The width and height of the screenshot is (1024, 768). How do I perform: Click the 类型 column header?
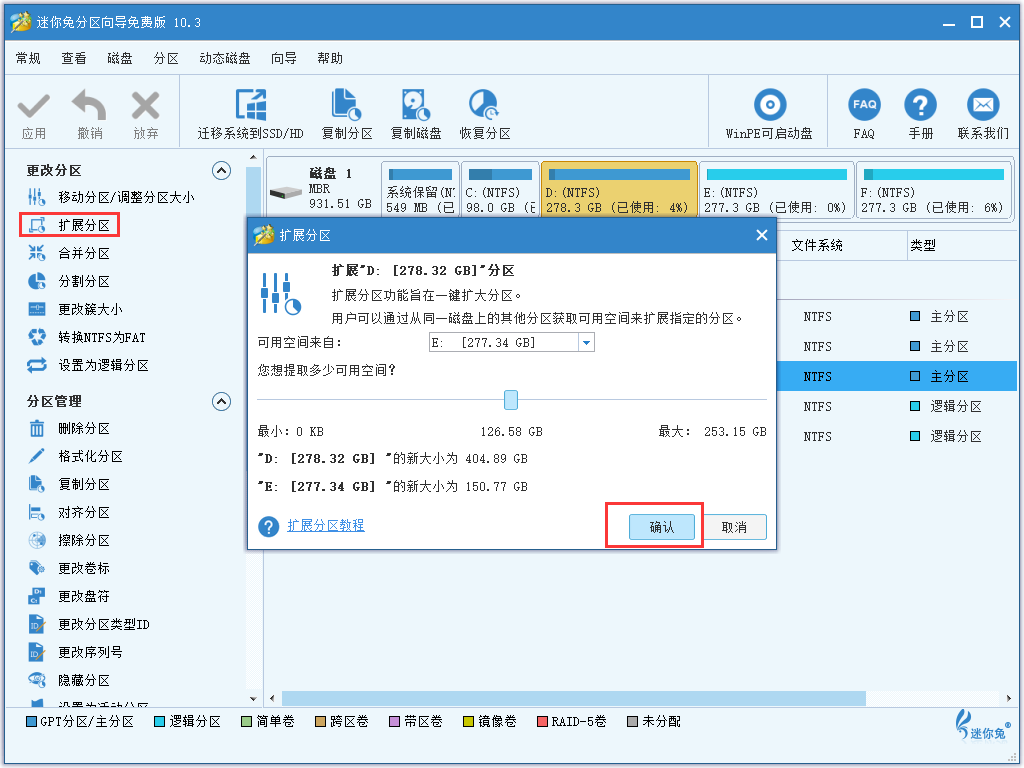point(922,246)
